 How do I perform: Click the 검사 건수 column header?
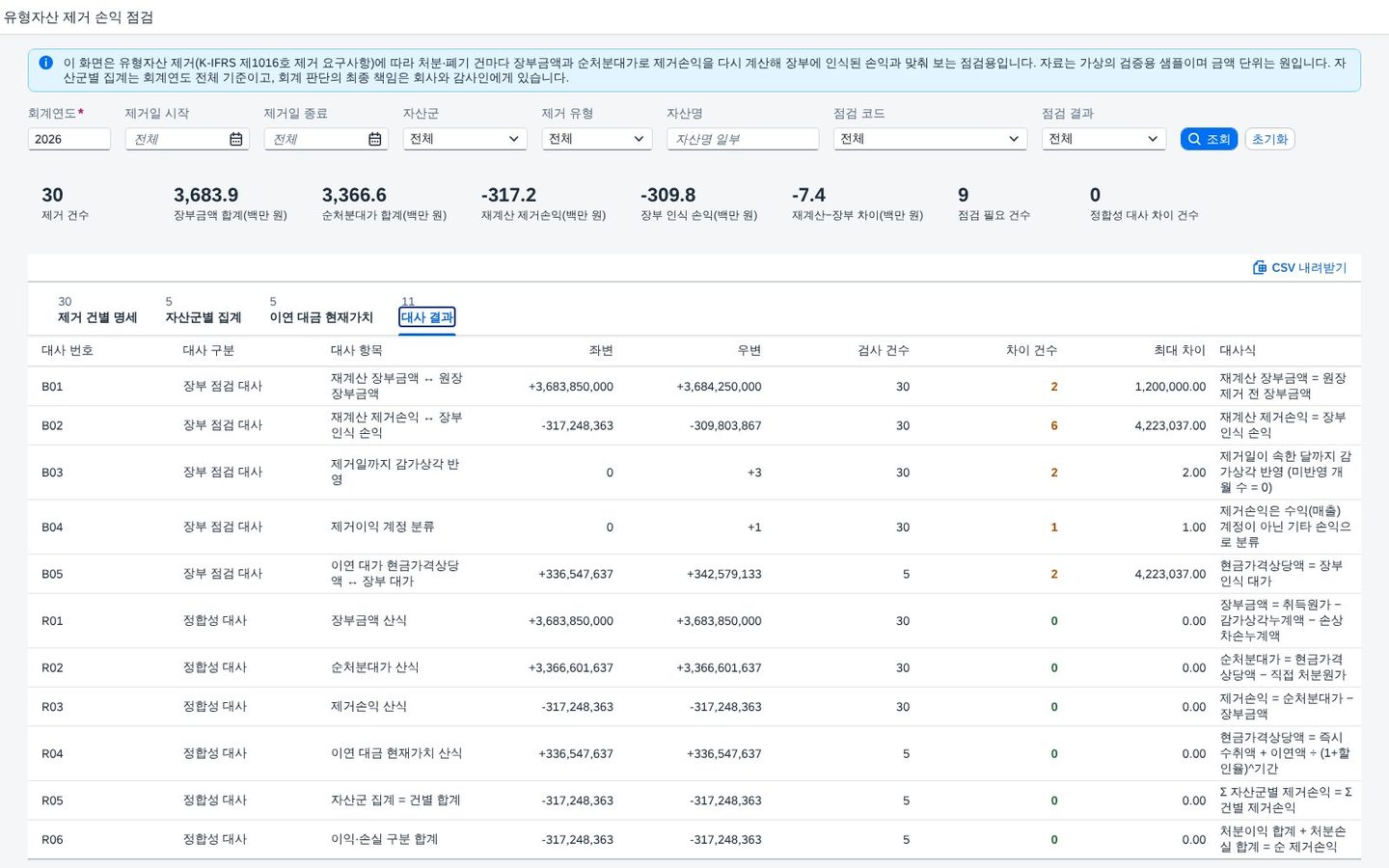coord(884,350)
